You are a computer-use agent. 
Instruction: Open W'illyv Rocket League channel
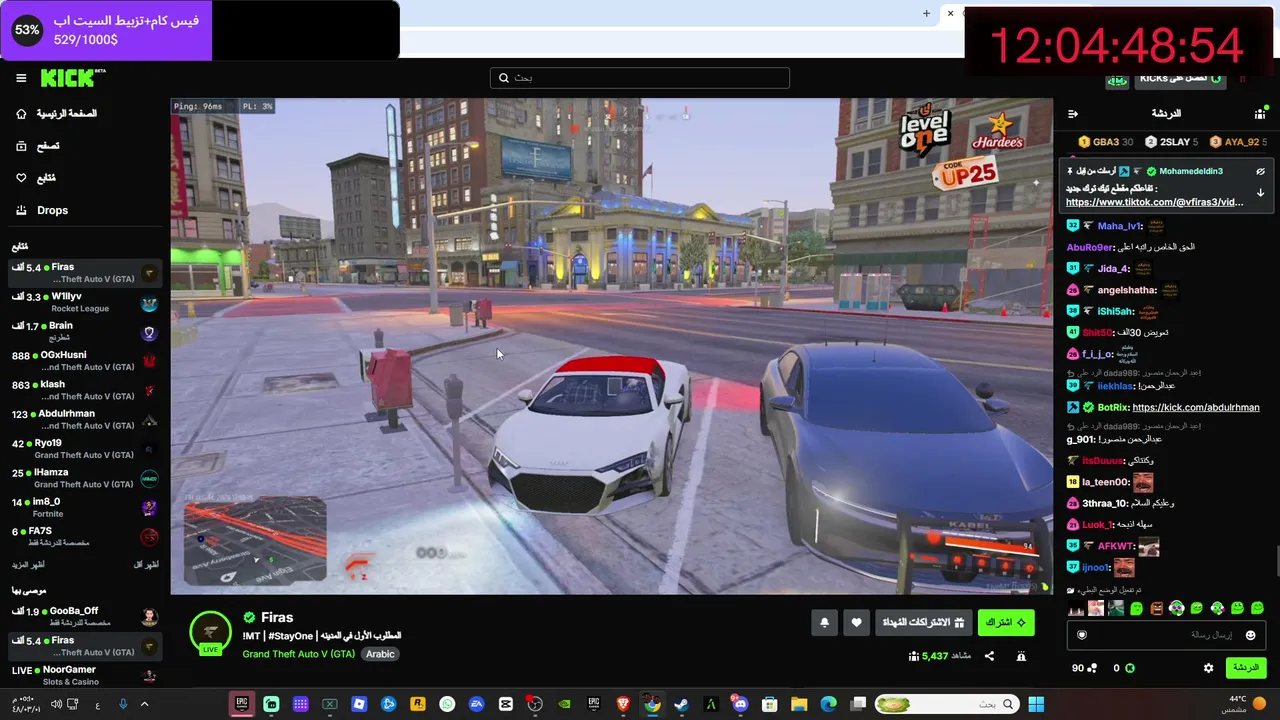pos(85,302)
